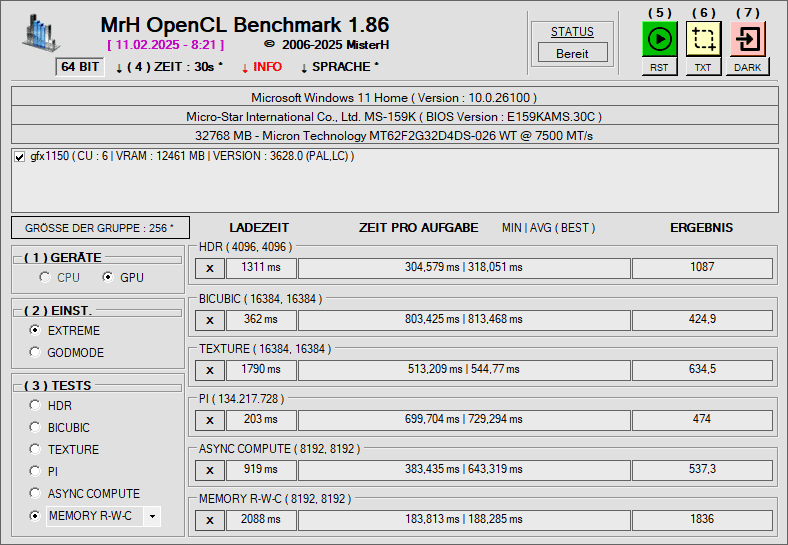Select the GPU radio button
The height and width of the screenshot is (545, 788).
(108, 277)
